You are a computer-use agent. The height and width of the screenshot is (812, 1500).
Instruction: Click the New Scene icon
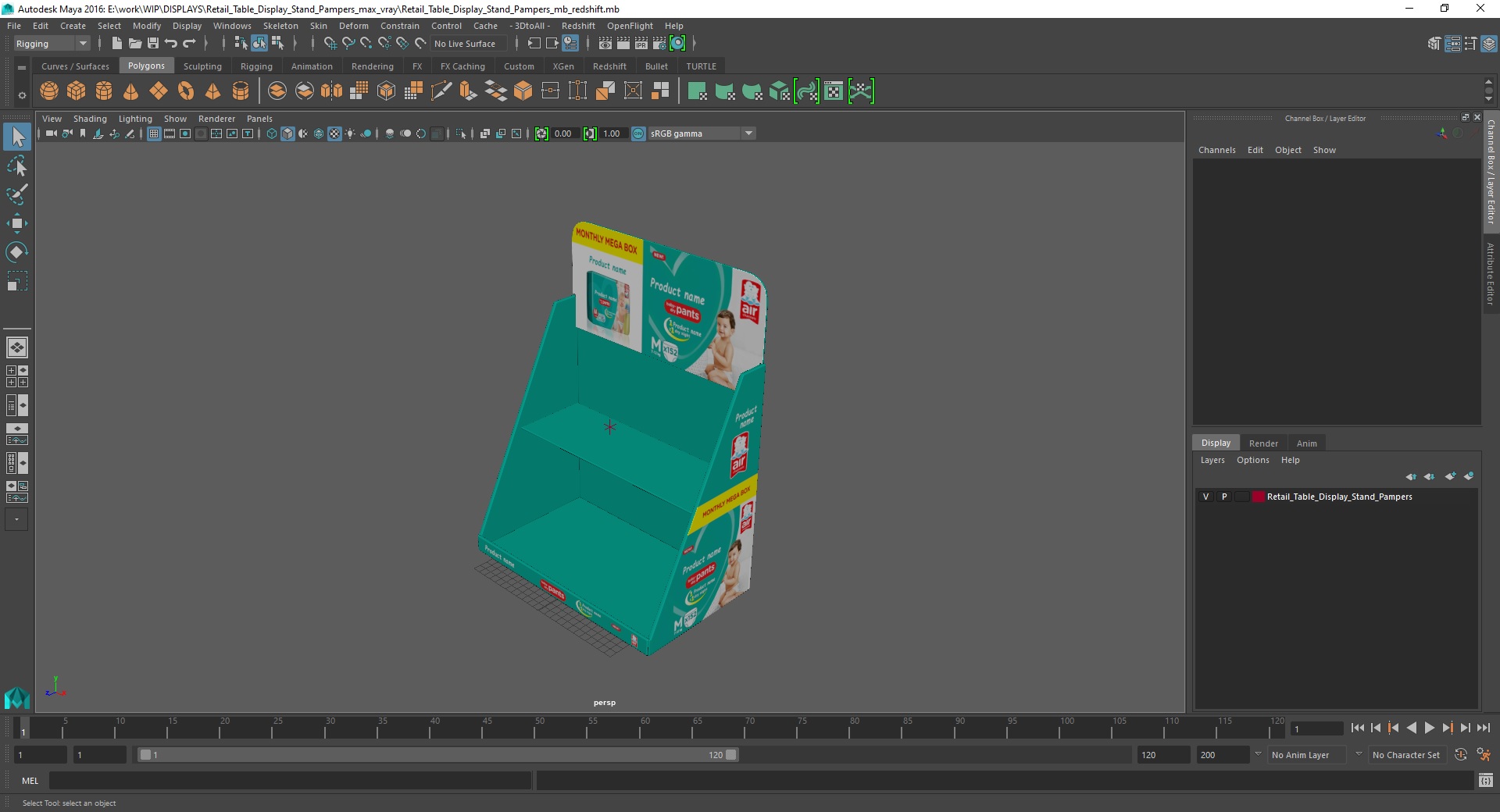click(116, 44)
